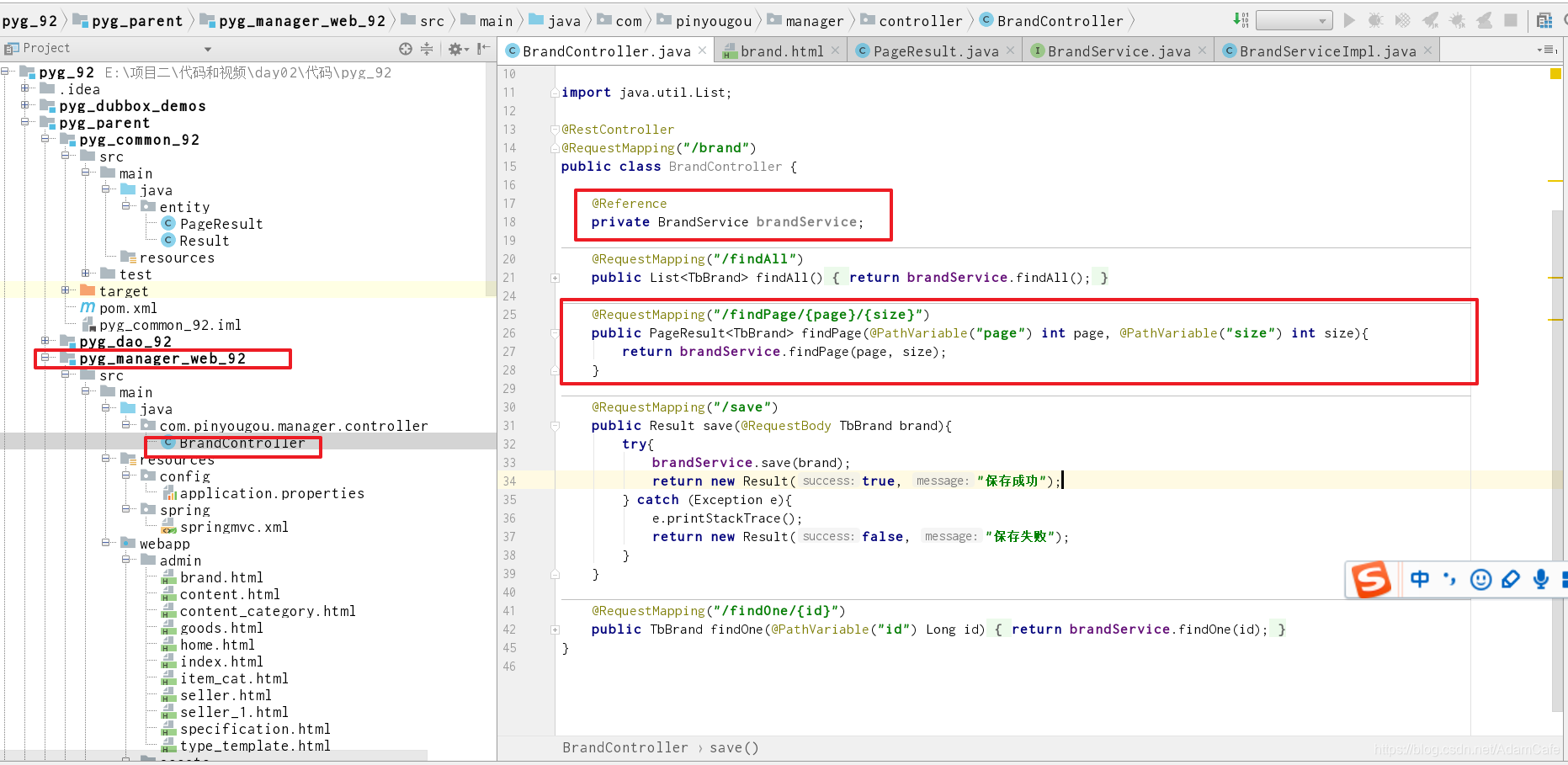
Task: Click the plain rocket toolbar icon
Action: [1484, 20]
